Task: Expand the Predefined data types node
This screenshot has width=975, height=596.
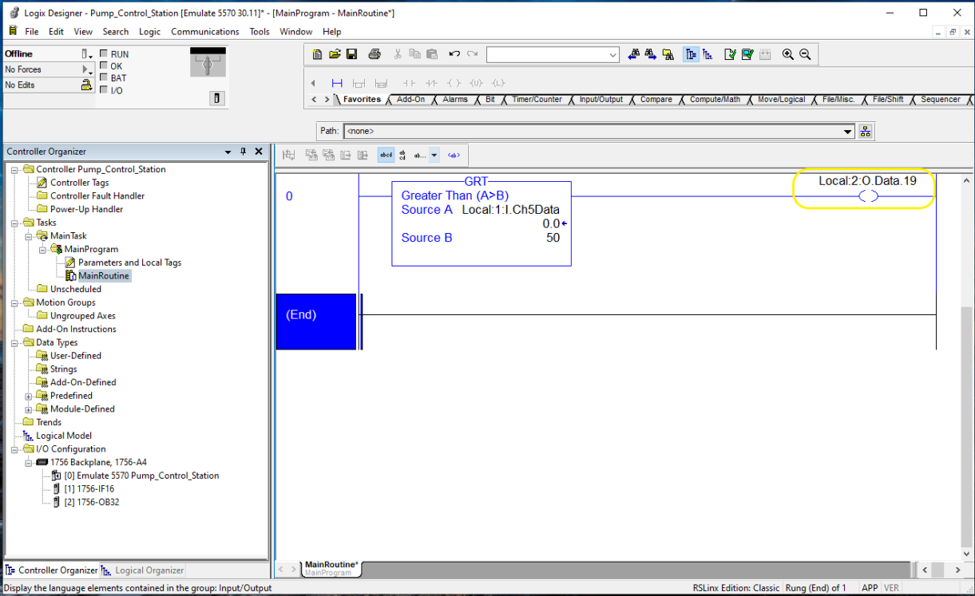Action: pyautogui.click(x=29, y=396)
